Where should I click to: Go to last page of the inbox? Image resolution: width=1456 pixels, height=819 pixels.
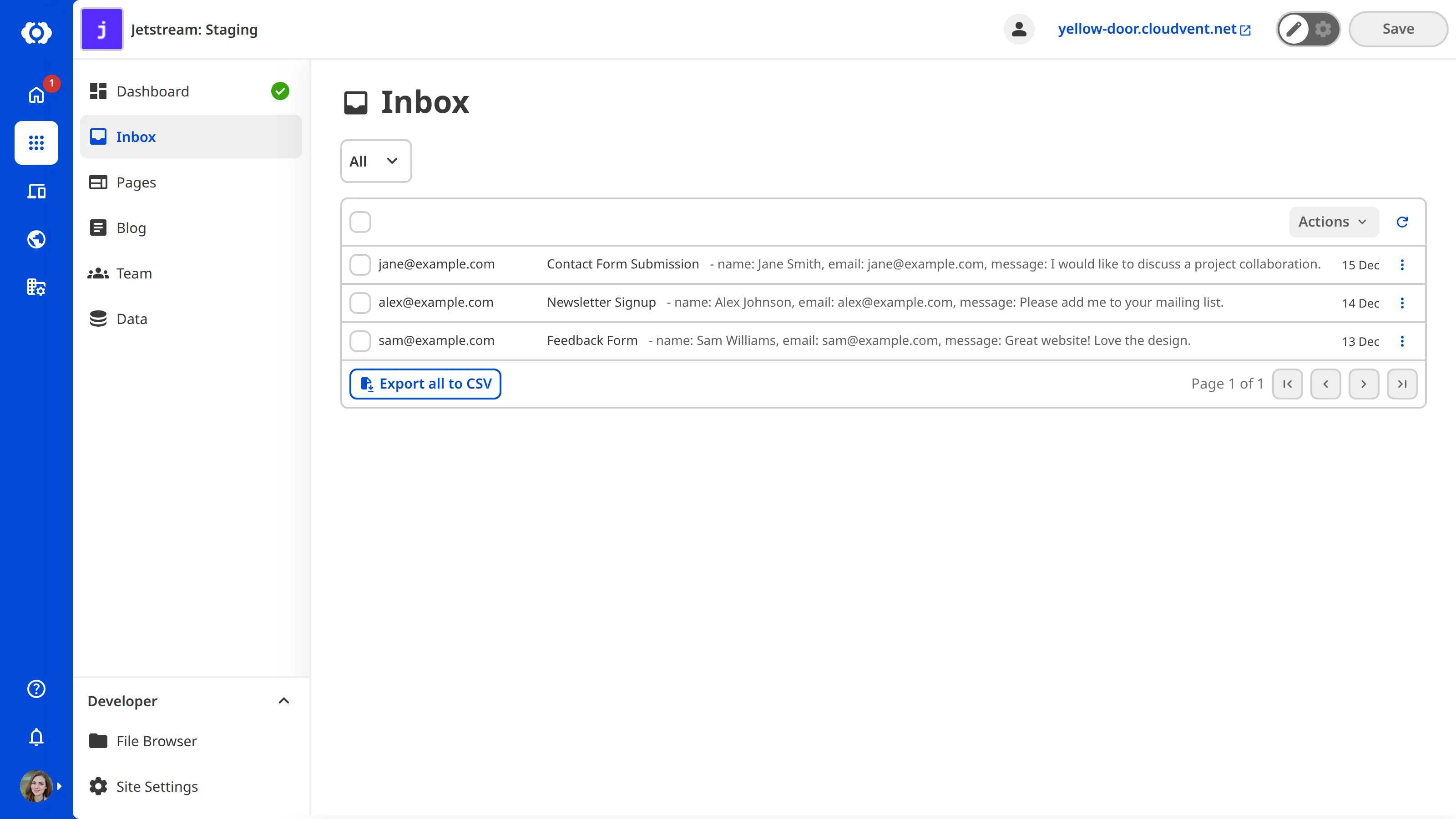tap(1402, 384)
